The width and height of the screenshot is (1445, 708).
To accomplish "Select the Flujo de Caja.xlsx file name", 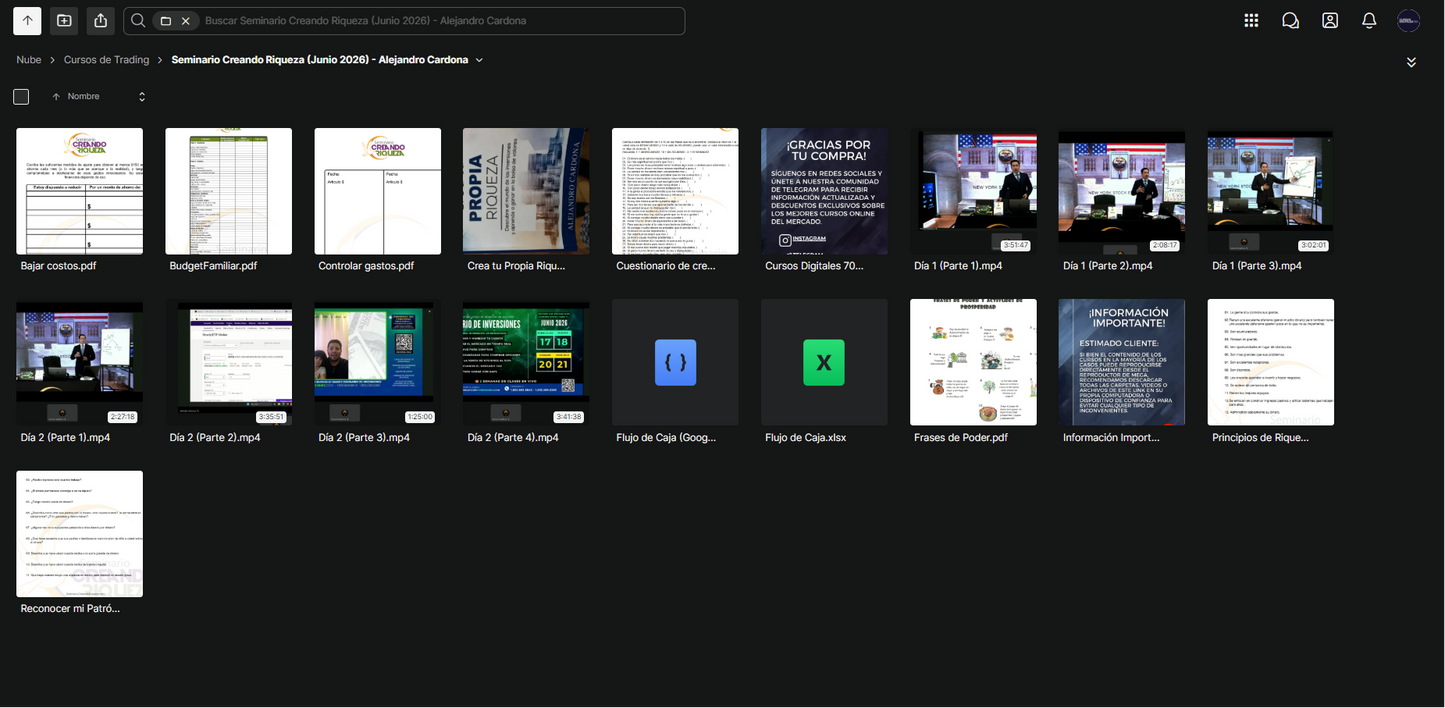I will click(x=806, y=437).
